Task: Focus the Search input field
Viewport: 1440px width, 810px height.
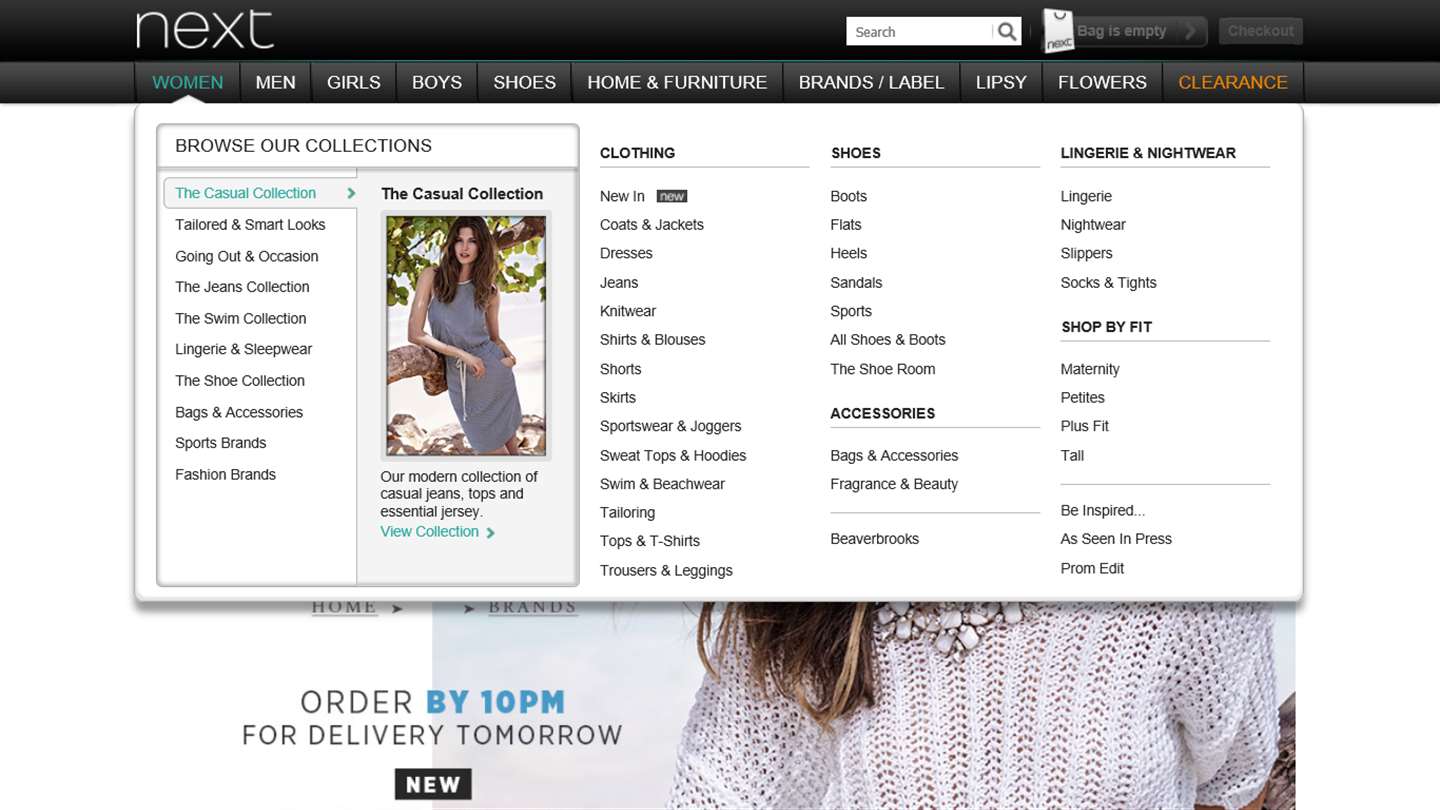Action: coord(921,32)
